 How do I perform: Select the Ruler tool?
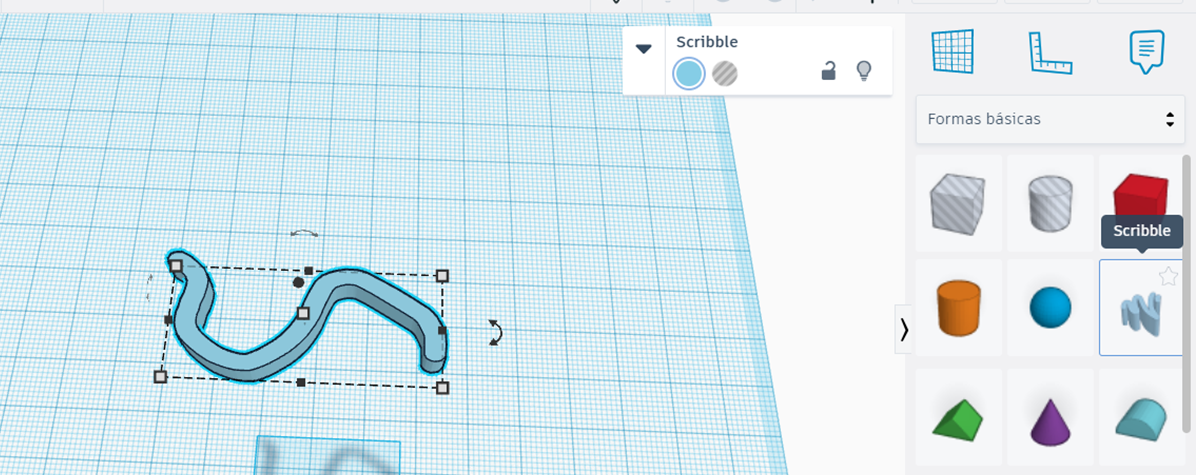1050,52
